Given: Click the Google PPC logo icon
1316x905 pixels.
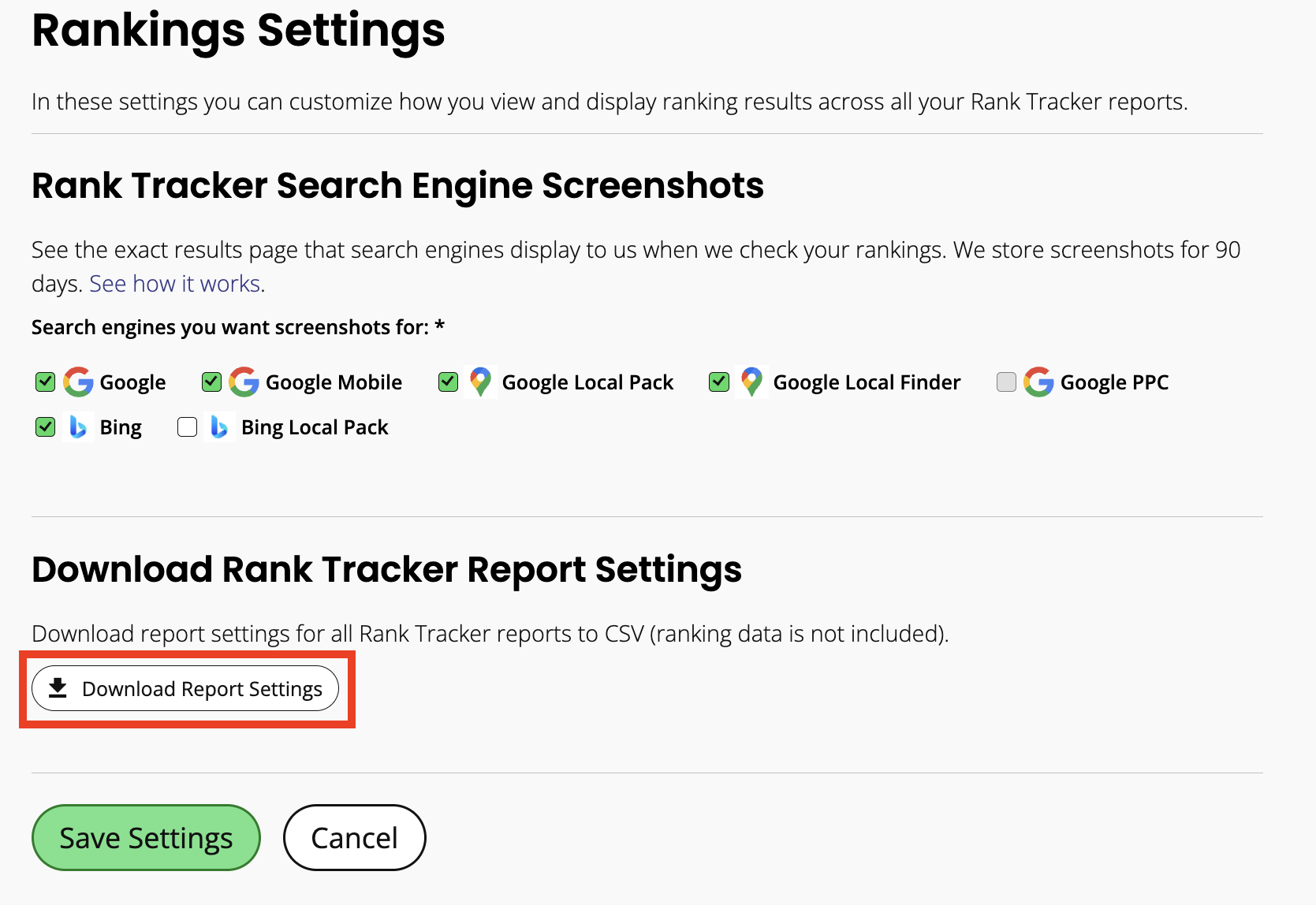Looking at the screenshot, I should [x=1038, y=382].
